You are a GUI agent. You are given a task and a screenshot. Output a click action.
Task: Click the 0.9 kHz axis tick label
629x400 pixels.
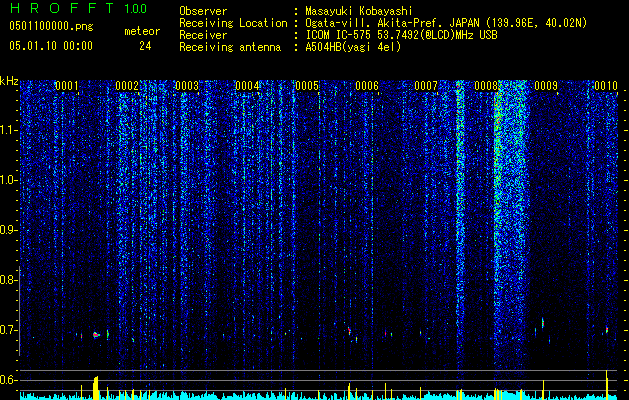pos(8,230)
